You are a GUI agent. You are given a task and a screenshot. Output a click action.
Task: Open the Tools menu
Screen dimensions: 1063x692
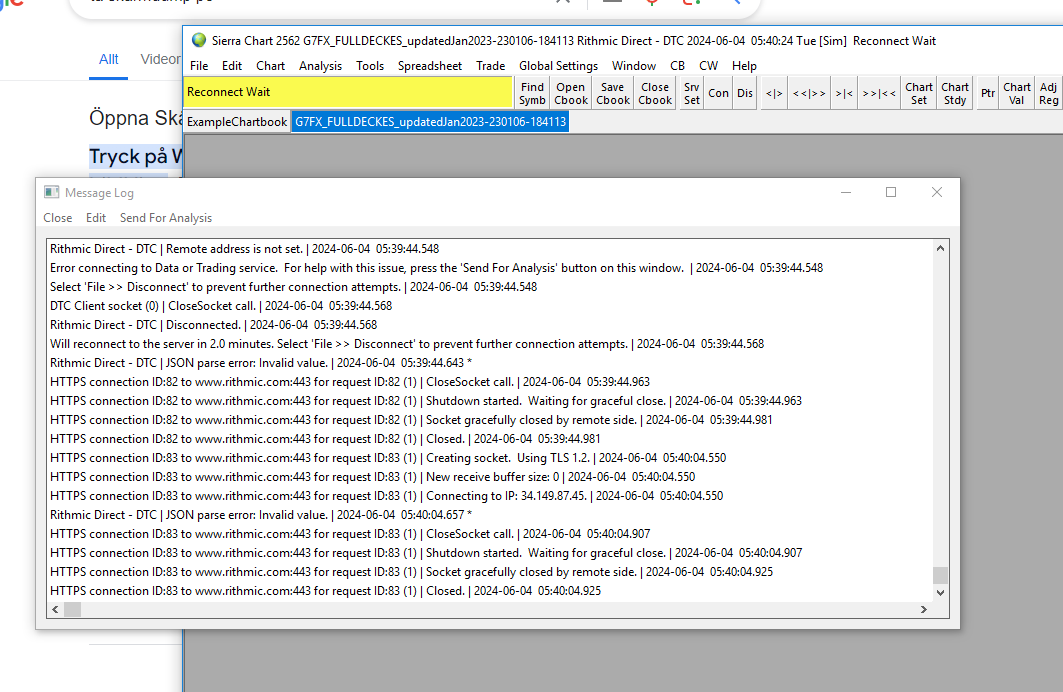click(x=370, y=66)
